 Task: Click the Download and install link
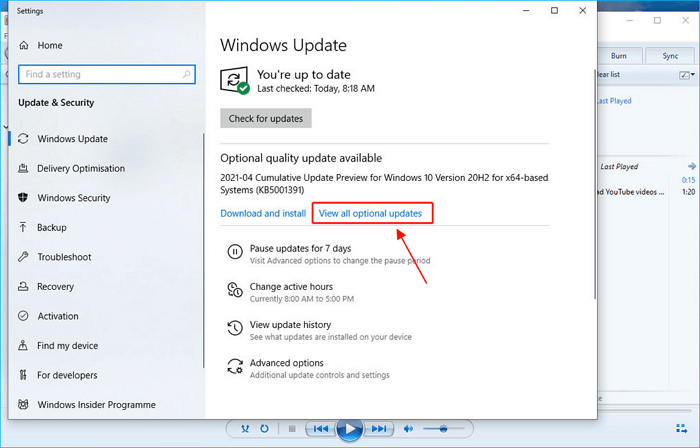[263, 213]
